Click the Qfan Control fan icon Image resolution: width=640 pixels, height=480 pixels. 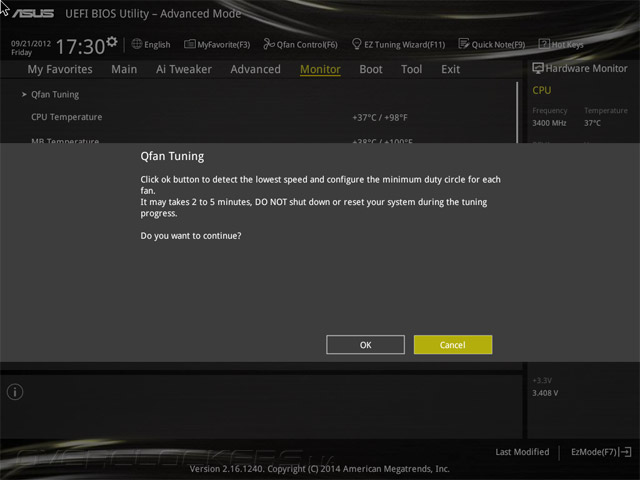click(x=269, y=44)
